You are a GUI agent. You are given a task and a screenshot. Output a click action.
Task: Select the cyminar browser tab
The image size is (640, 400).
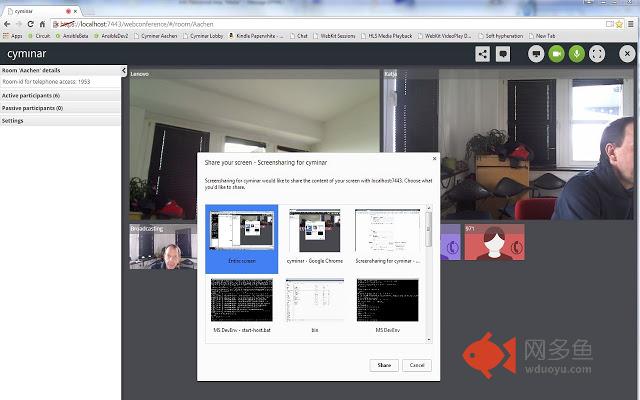[x=40, y=11]
